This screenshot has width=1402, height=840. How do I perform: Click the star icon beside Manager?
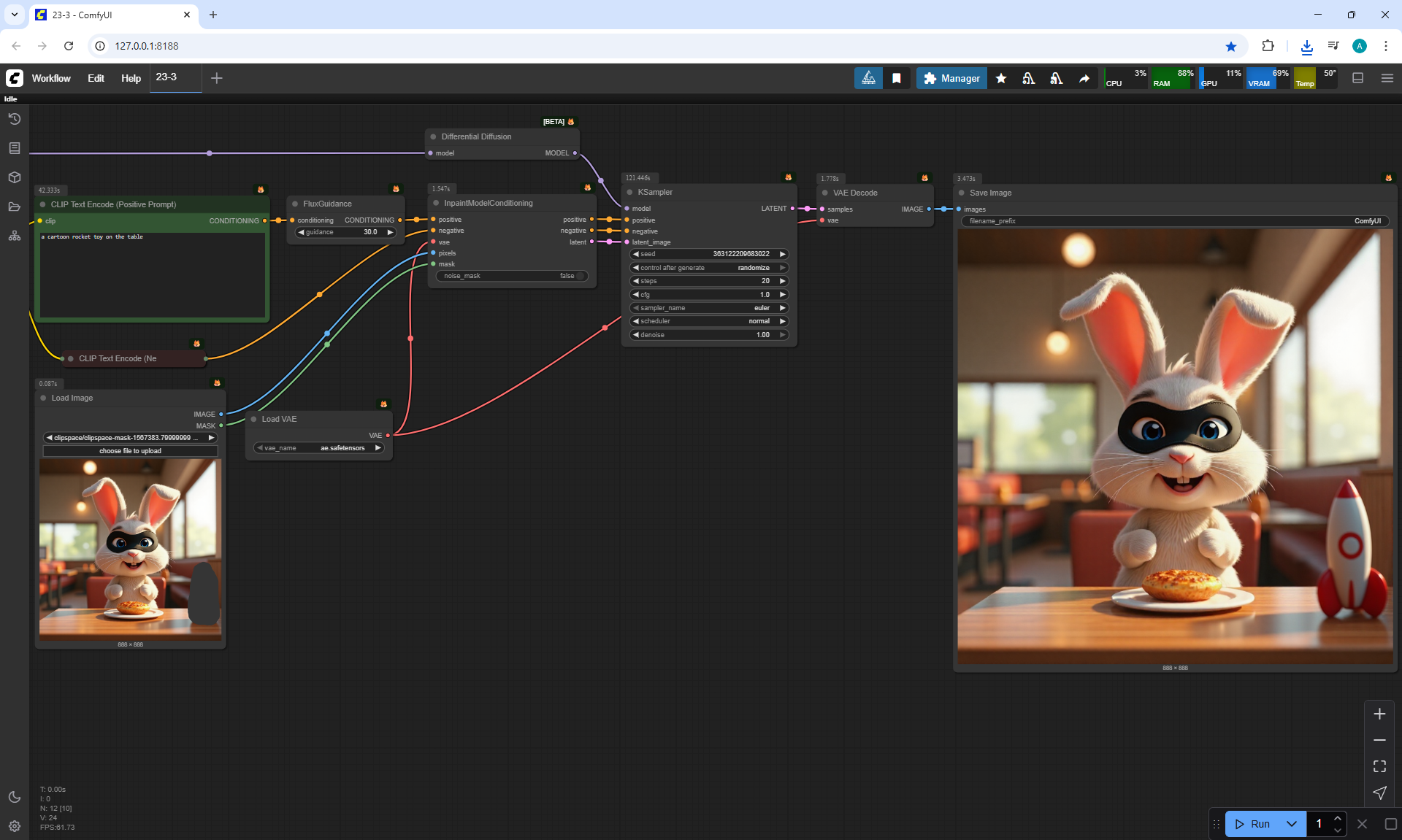pos(1001,78)
